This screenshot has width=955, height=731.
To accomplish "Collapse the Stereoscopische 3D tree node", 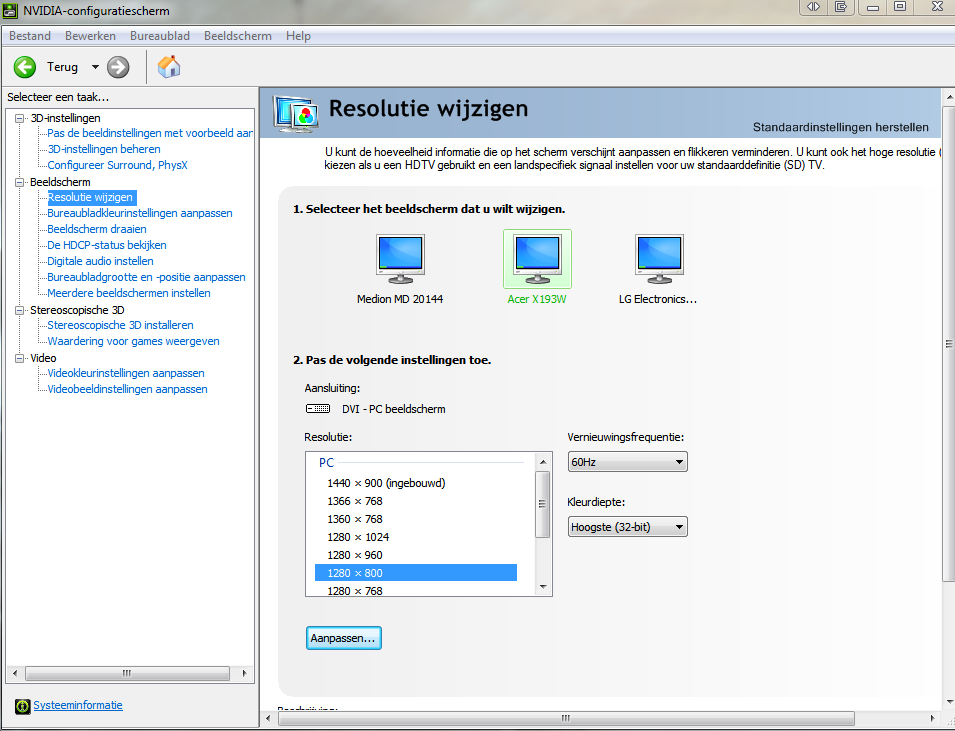I will (x=19, y=310).
